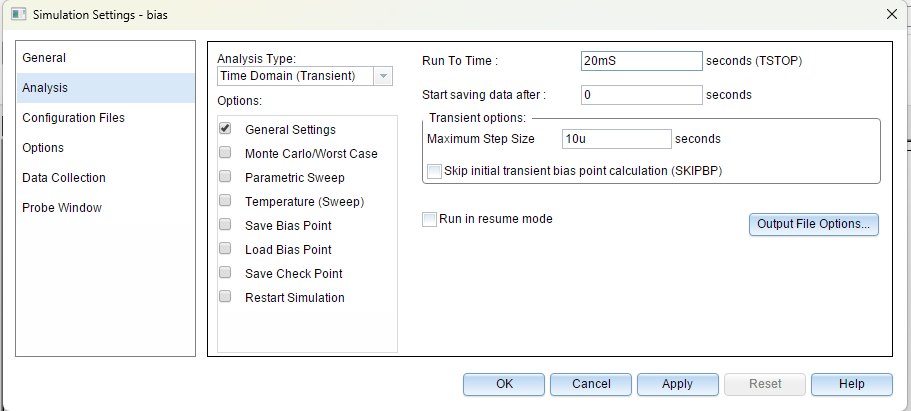Viewport: 911px width, 411px height.
Task: Check the Save Bias Point option
Action: pyautogui.click(x=225, y=225)
